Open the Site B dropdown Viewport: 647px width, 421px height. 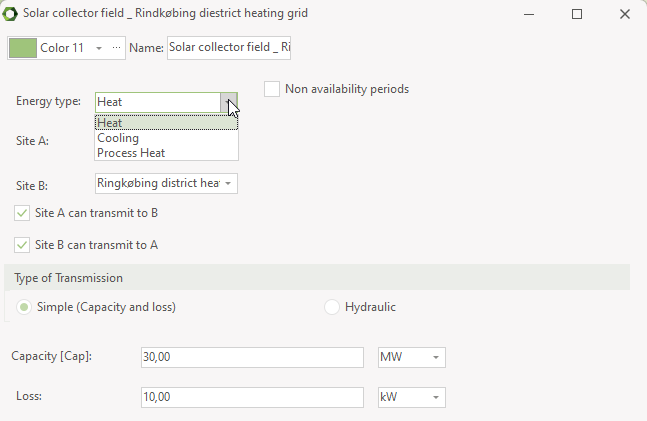[x=229, y=183]
